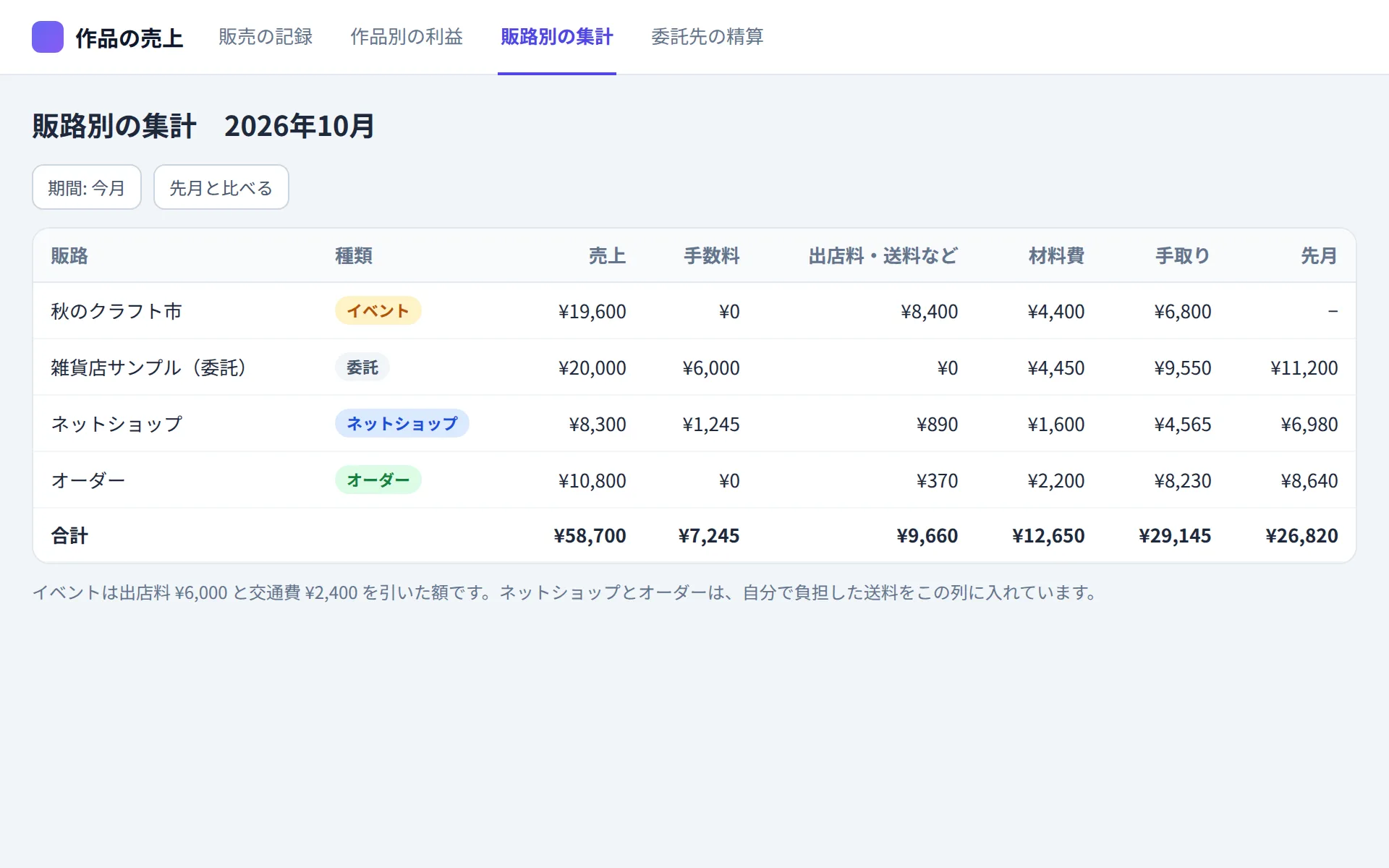Screen dimensions: 1389x868
Task: Switch to the 作品別の利益 tab
Action: click(x=407, y=37)
